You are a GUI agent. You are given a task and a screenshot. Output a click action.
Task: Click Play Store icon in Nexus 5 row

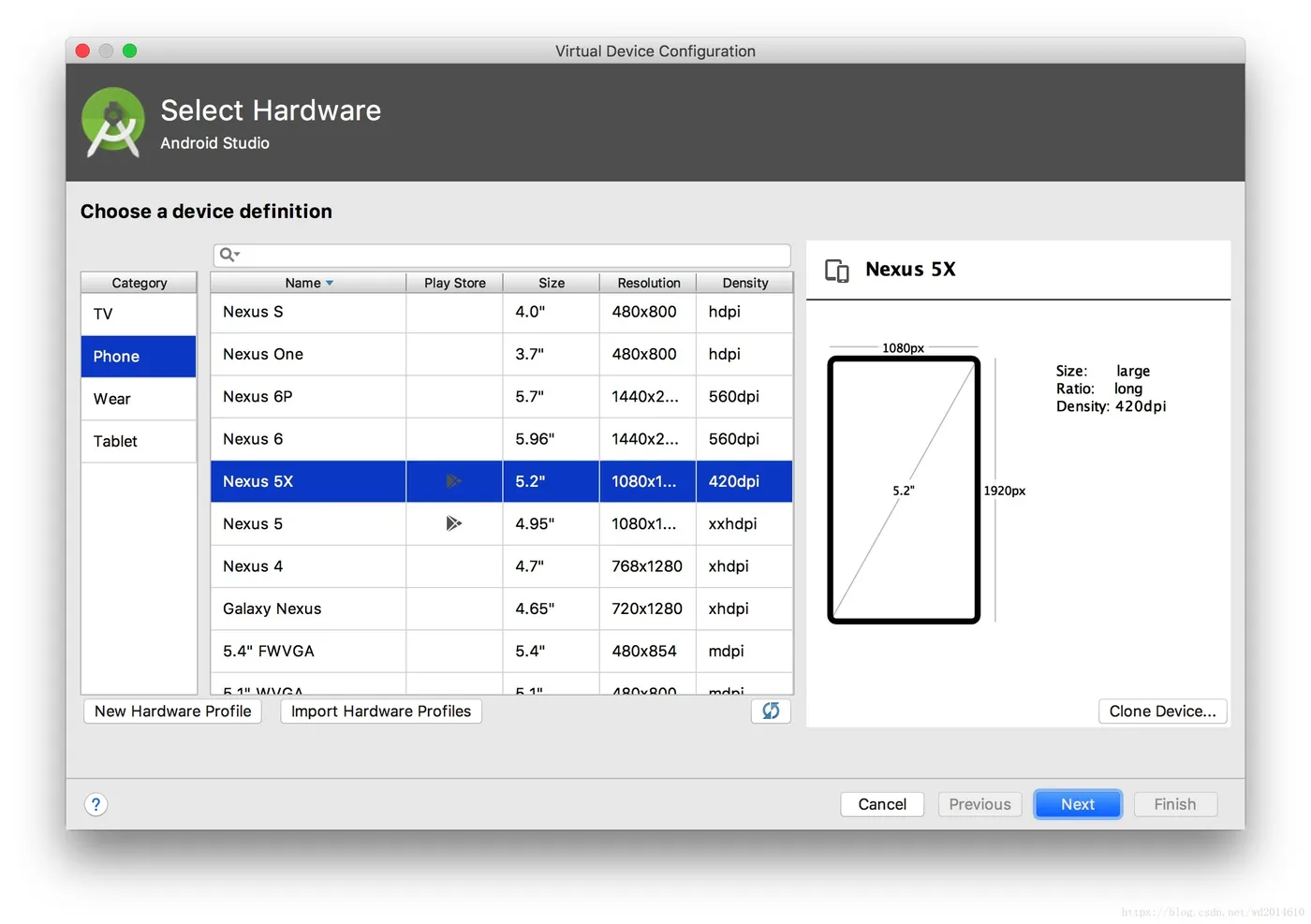tap(453, 523)
